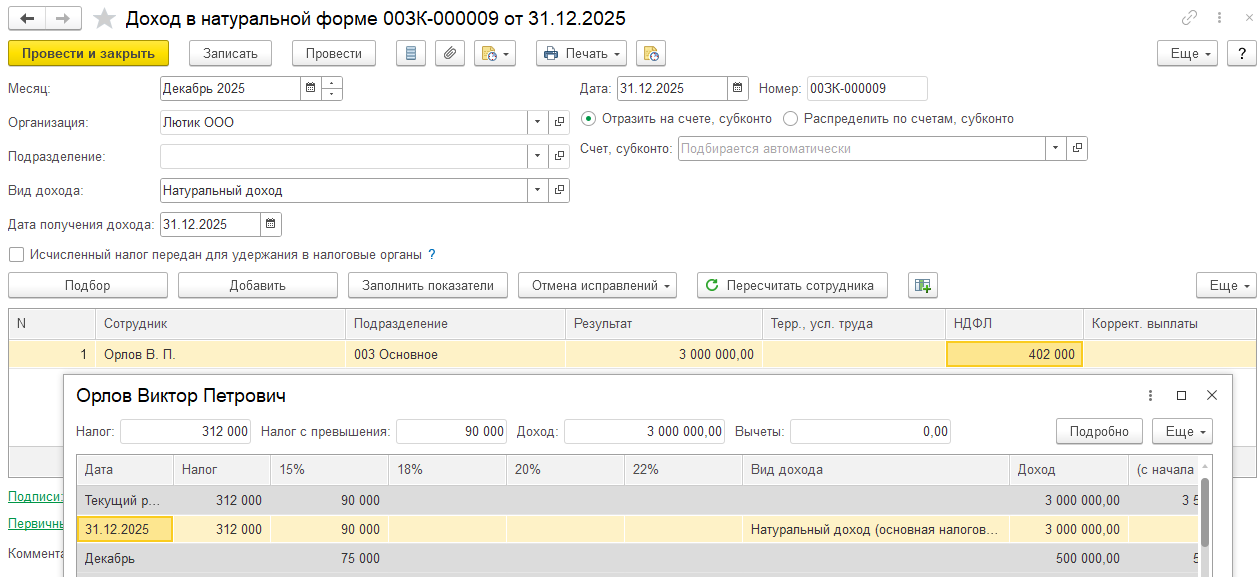Click the calendar icon in Дата field
This screenshot has height=577, width=1259.
(x=738, y=88)
